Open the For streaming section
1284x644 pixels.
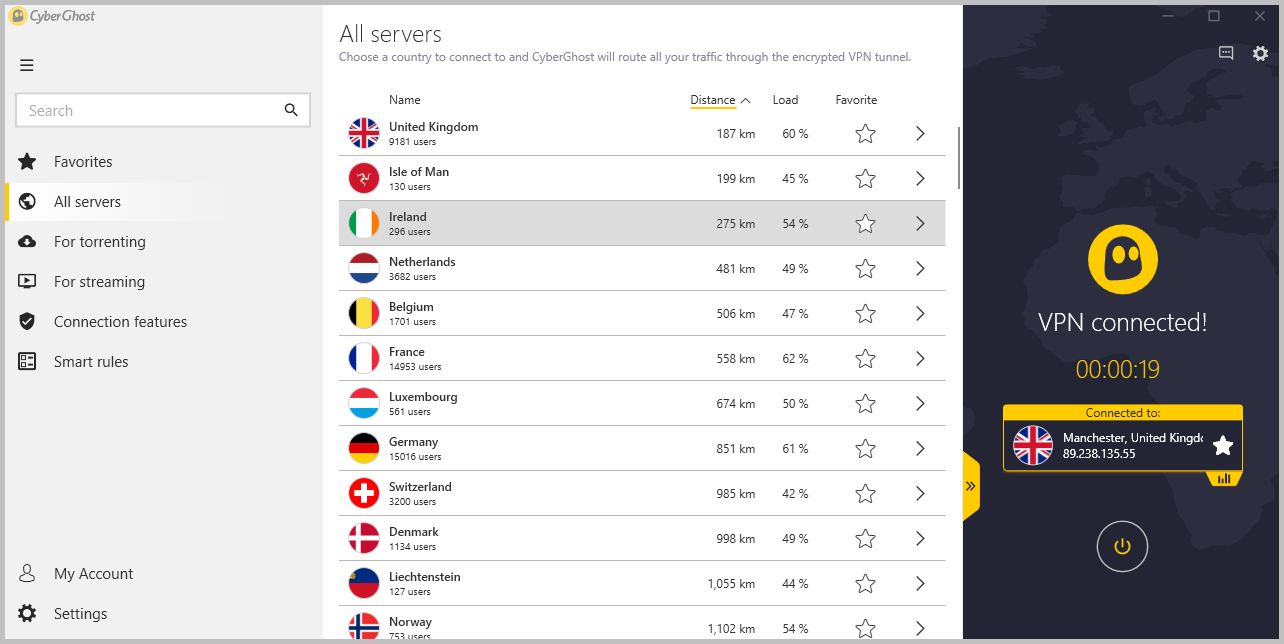tap(99, 281)
